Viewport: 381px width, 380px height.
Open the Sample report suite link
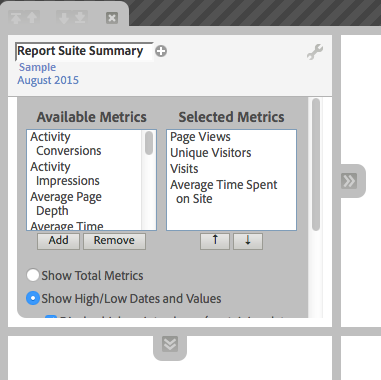pyautogui.click(x=37, y=67)
